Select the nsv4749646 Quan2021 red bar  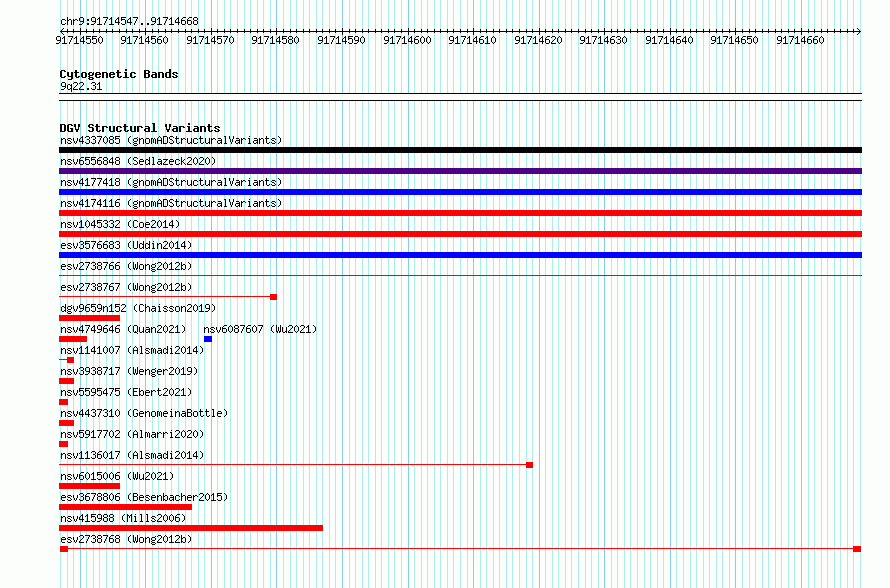pyautogui.click(x=73, y=339)
